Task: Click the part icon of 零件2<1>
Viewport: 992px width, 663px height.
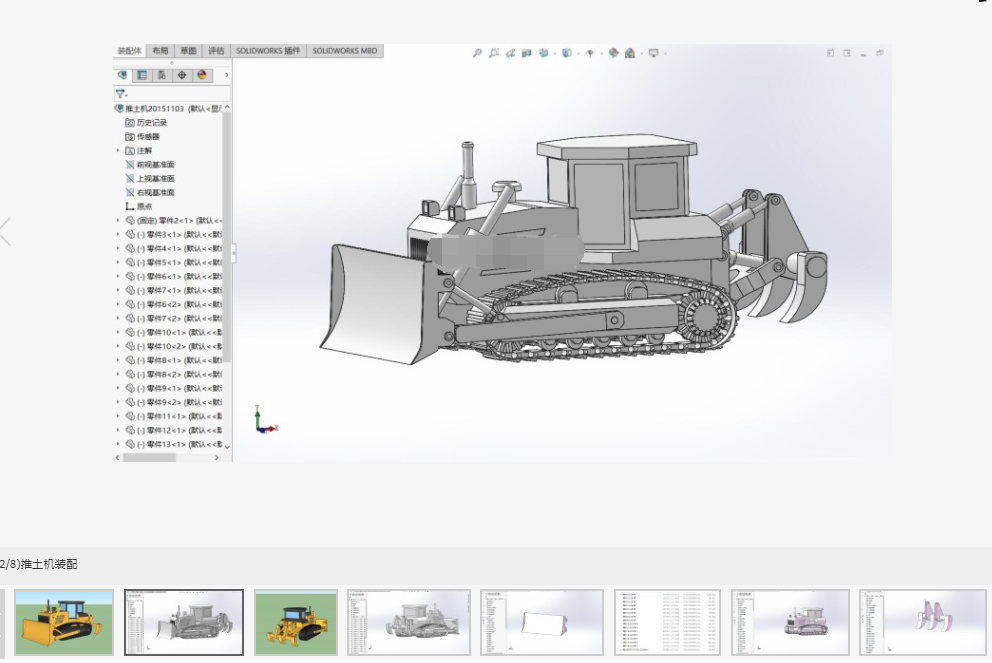Action: pos(130,221)
